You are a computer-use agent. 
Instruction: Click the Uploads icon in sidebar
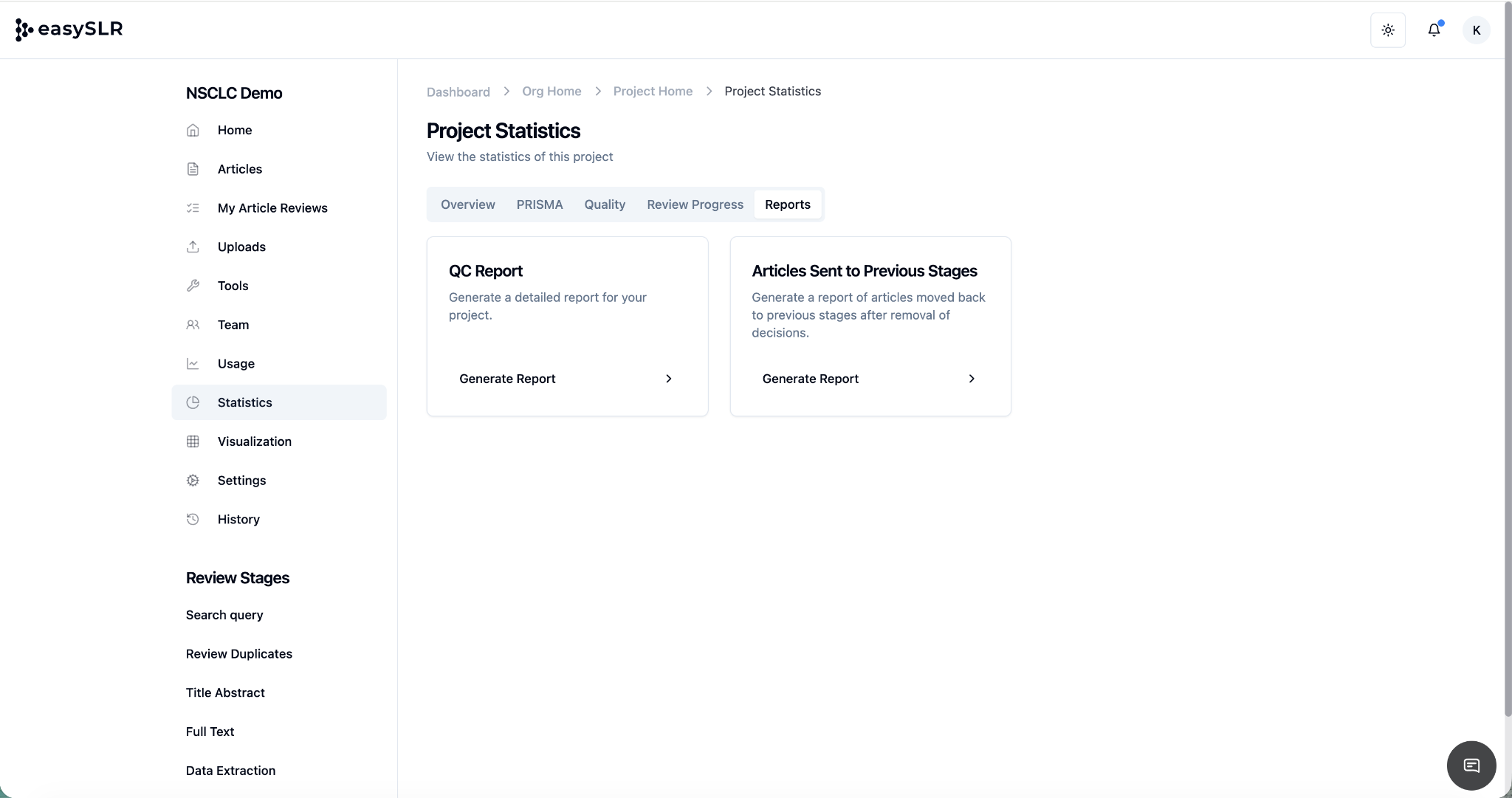coord(193,247)
